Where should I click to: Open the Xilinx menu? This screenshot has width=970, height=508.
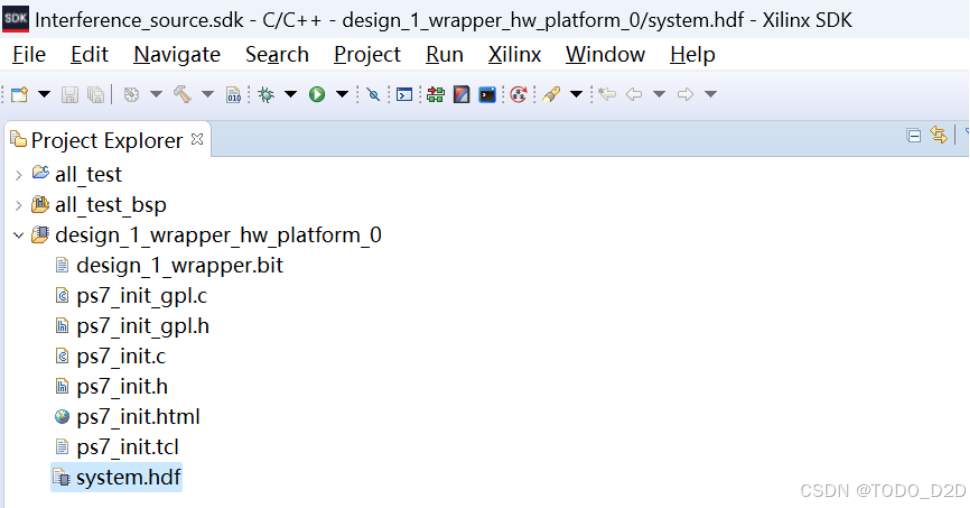point(515,54)
